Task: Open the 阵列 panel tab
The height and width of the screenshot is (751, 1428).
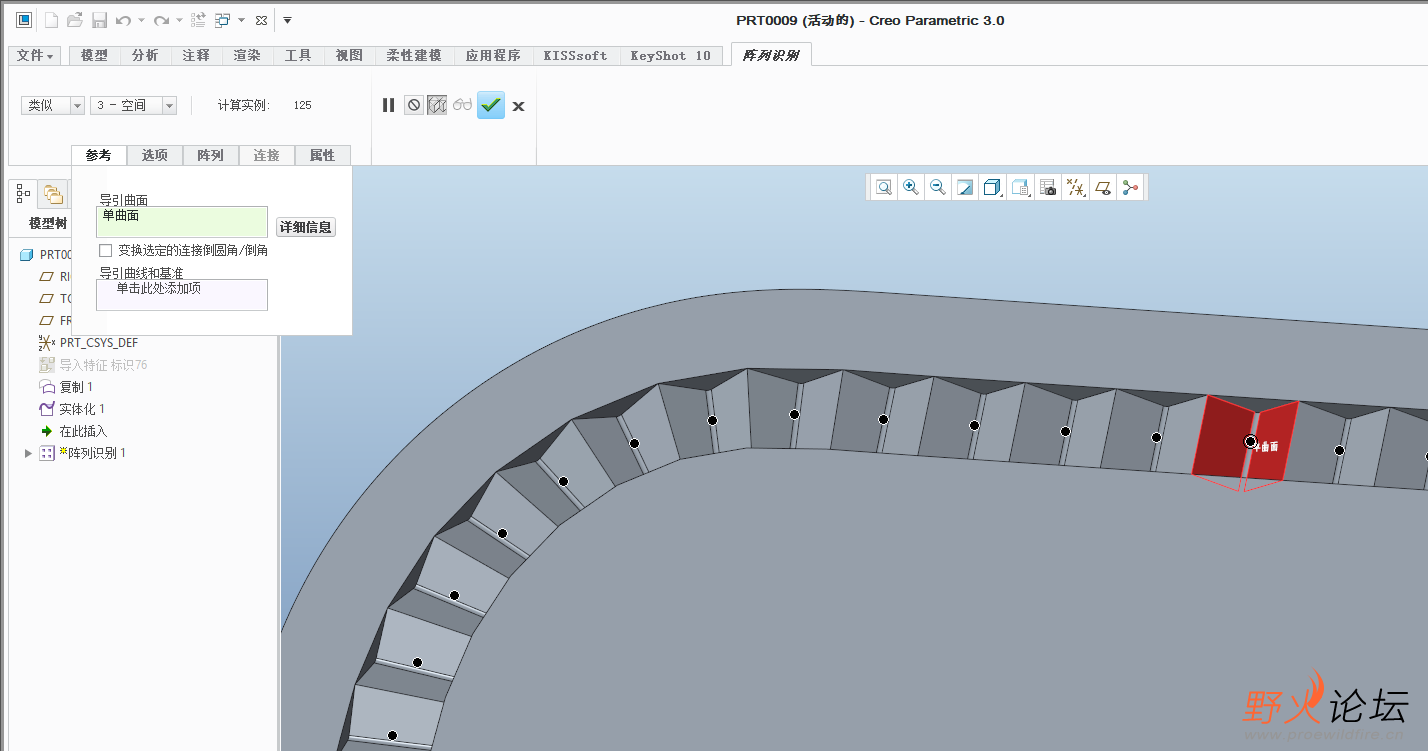Action: [x=211, y=155]
